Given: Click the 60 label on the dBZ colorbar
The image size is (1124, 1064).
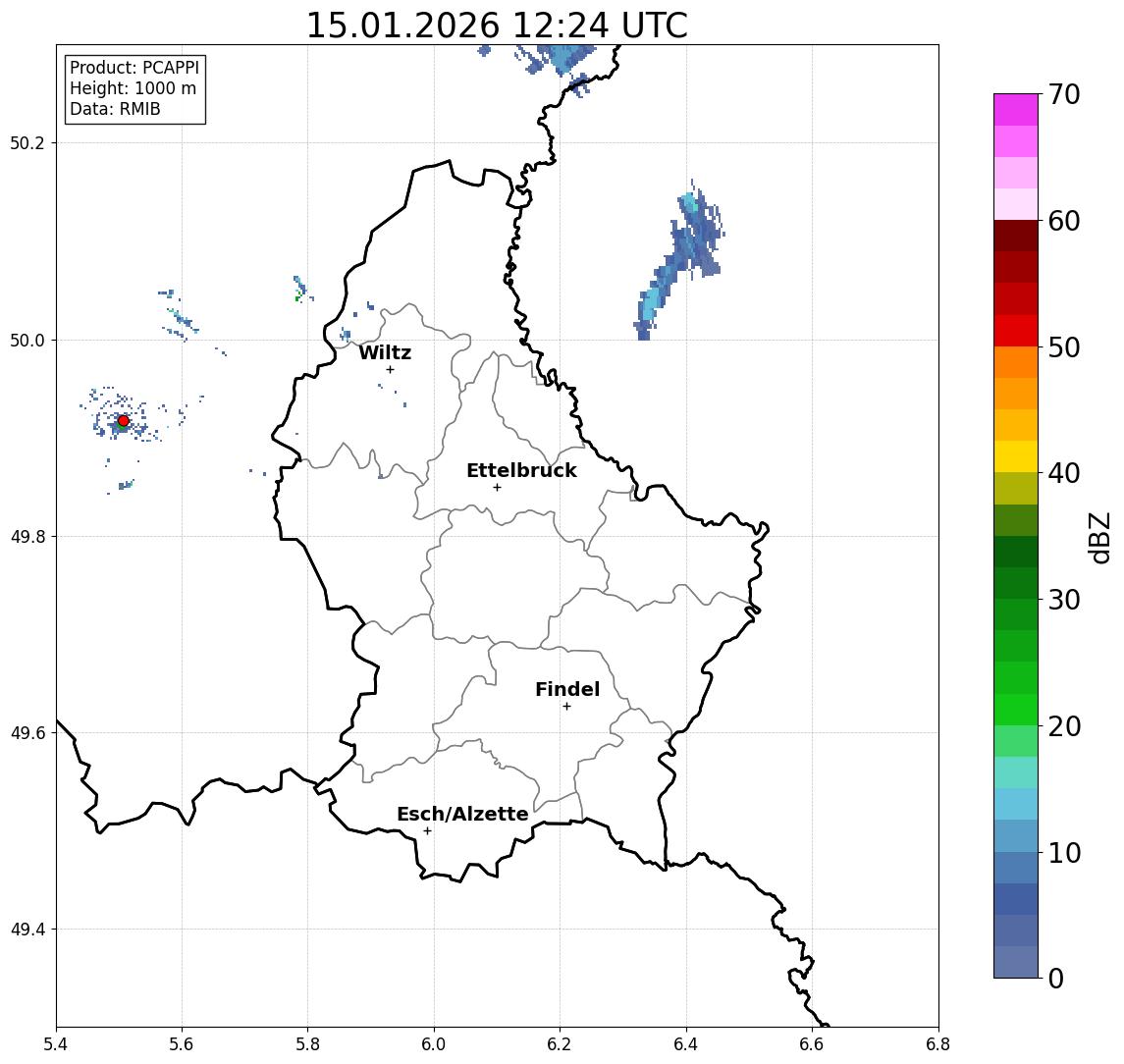Looking at the screenshot, I should tap(1064, 222).
